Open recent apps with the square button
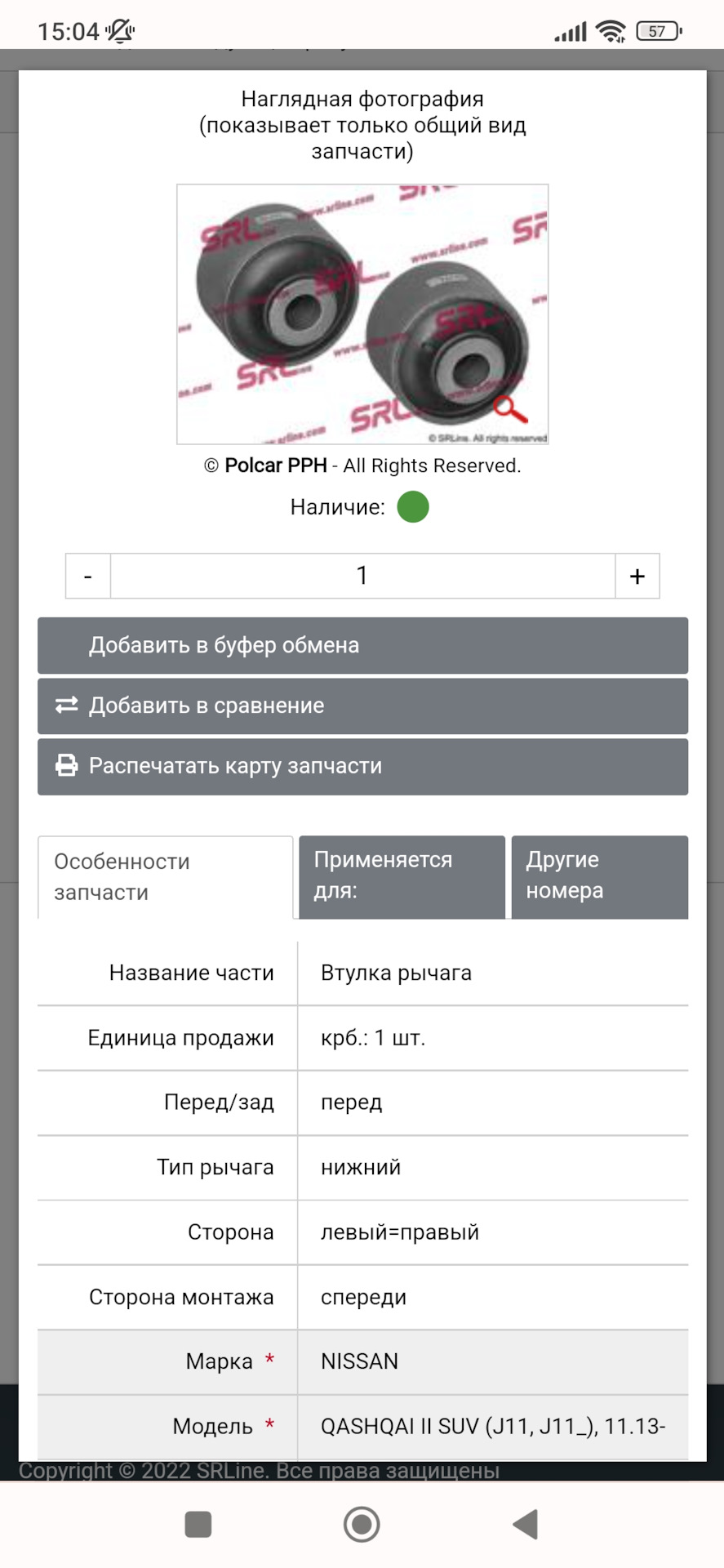Viewport: 724px width, 1568px height. tap(198, 1524)
